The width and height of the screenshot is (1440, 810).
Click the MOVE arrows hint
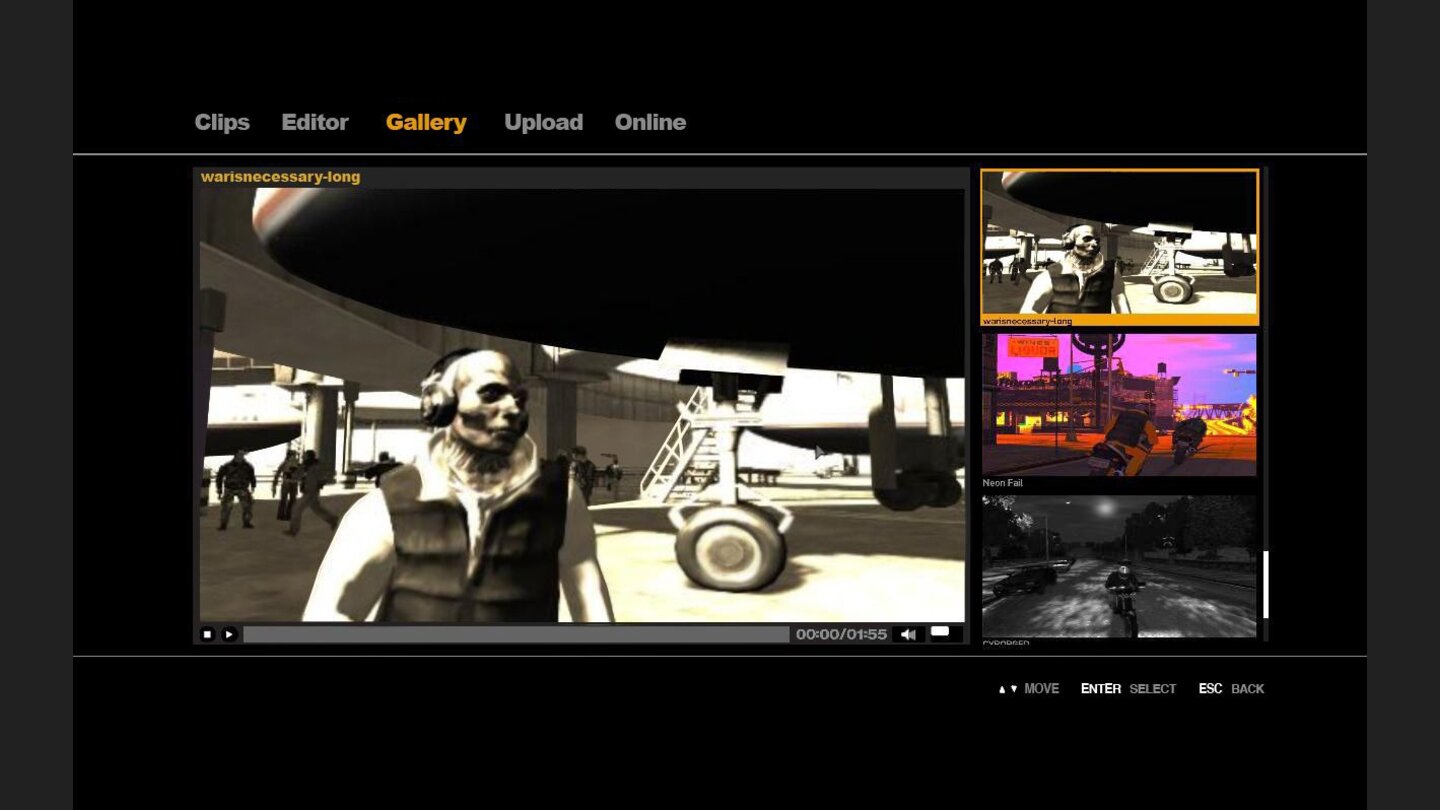tap(1029, 689)
